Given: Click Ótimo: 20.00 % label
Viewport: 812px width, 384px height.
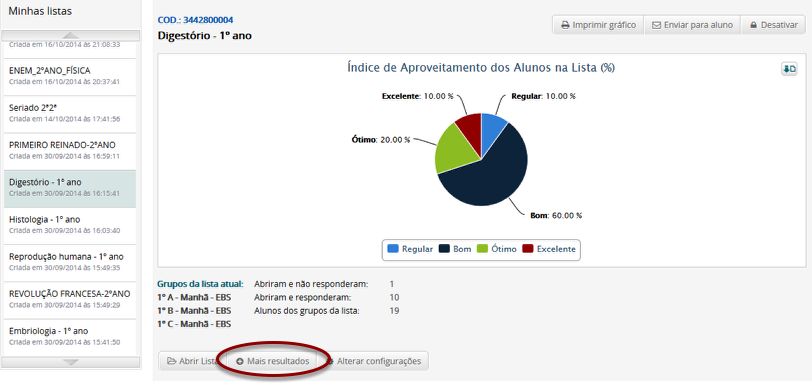Looking at the screenshot, I should [381, 140].
